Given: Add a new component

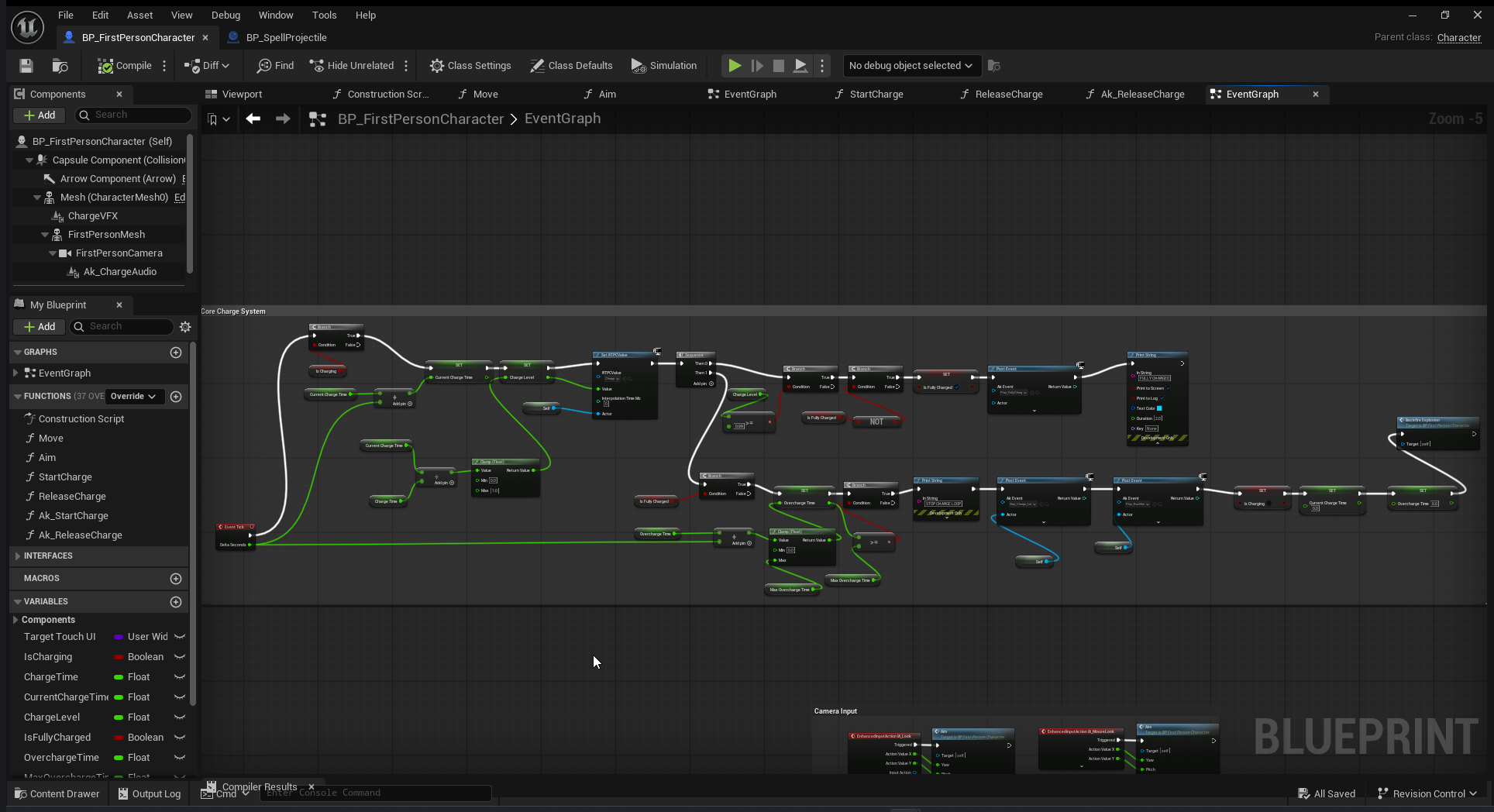Looking at the screenshot, I should (x=39, y=115).
